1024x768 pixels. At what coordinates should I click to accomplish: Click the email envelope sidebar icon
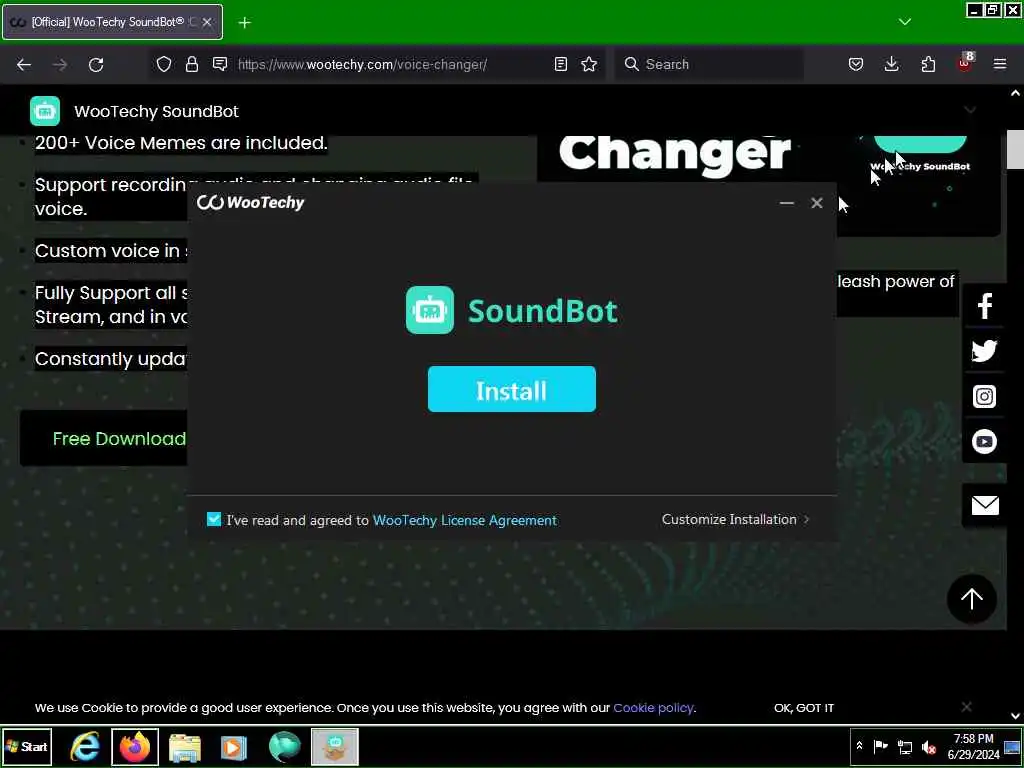tap(985, 505)
